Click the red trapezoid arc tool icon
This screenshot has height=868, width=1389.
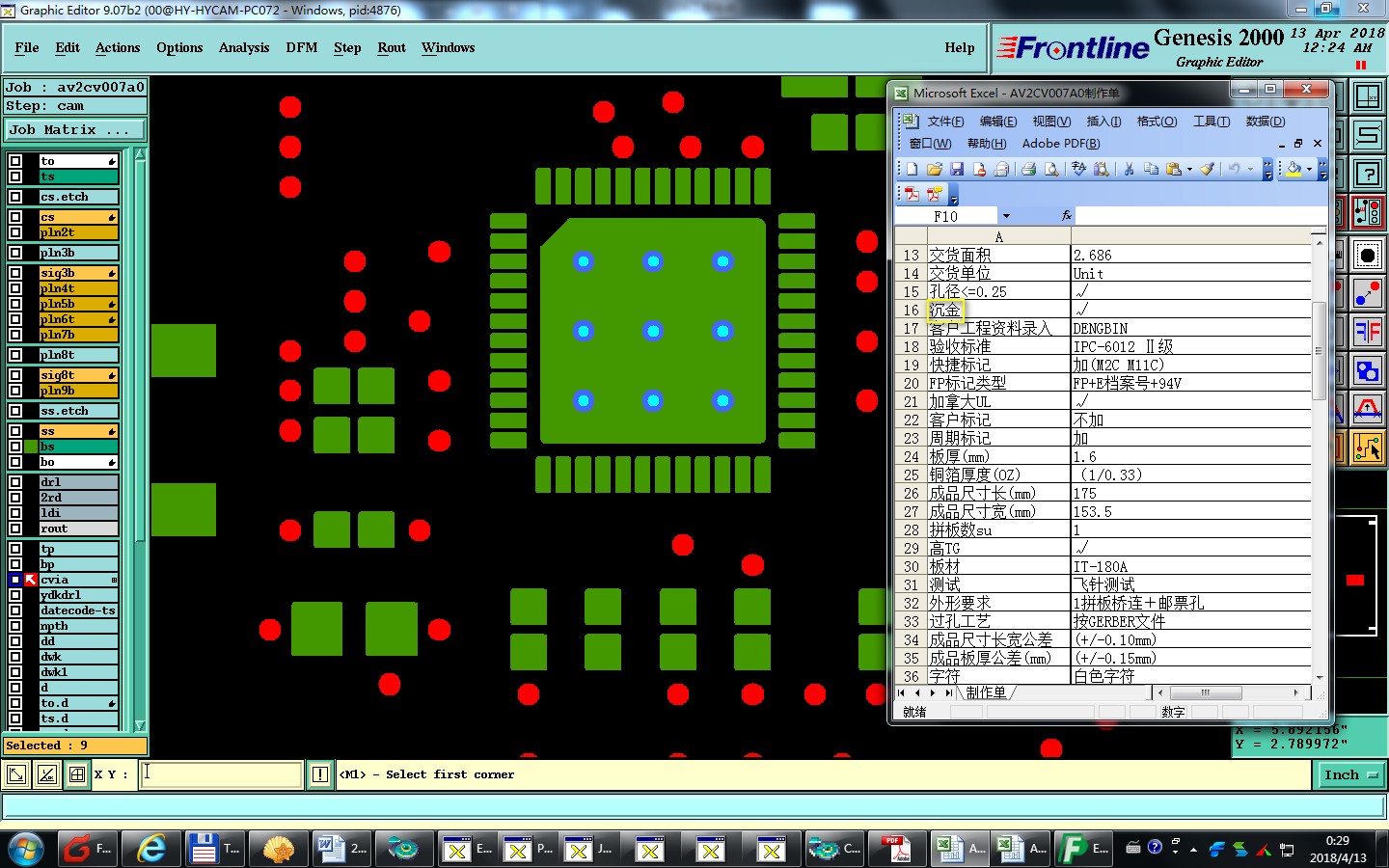point(1368,410)
